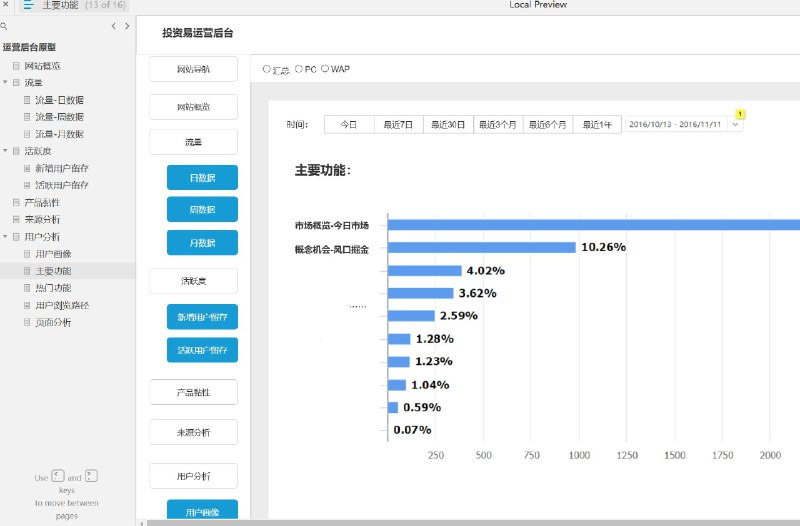The image size is (800, 526).
Task: Click the 产品黏性 menu button
Action: 193,392
